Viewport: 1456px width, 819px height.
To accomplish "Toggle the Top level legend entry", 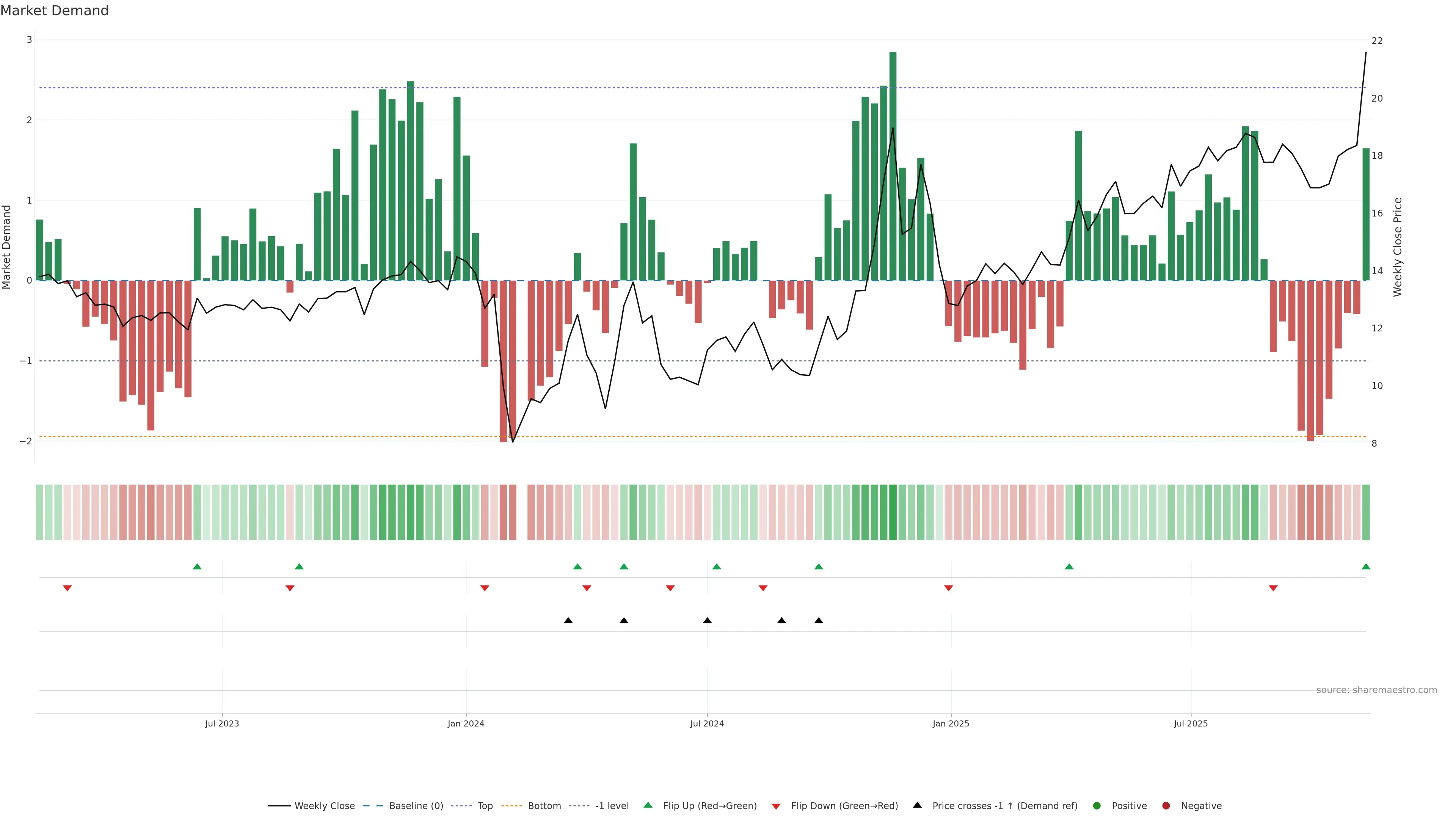I will click(x=485, y=805).
